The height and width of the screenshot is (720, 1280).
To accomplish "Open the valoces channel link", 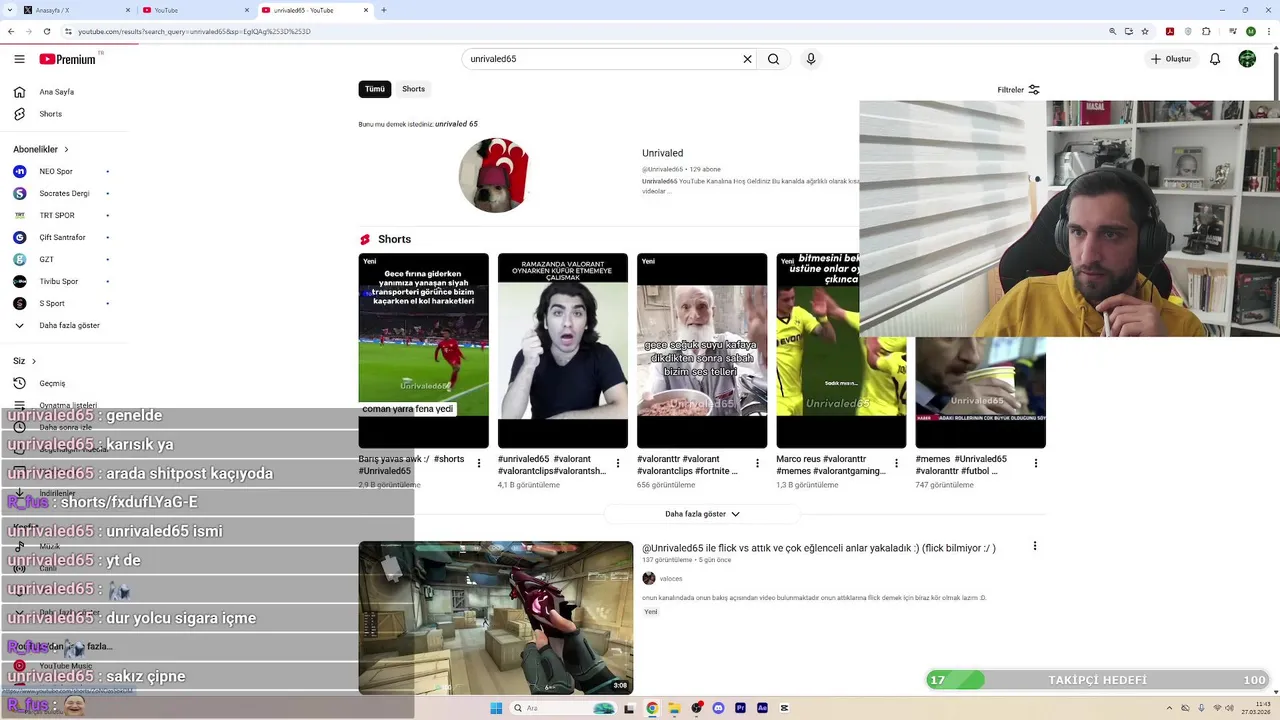I will 671,579.
